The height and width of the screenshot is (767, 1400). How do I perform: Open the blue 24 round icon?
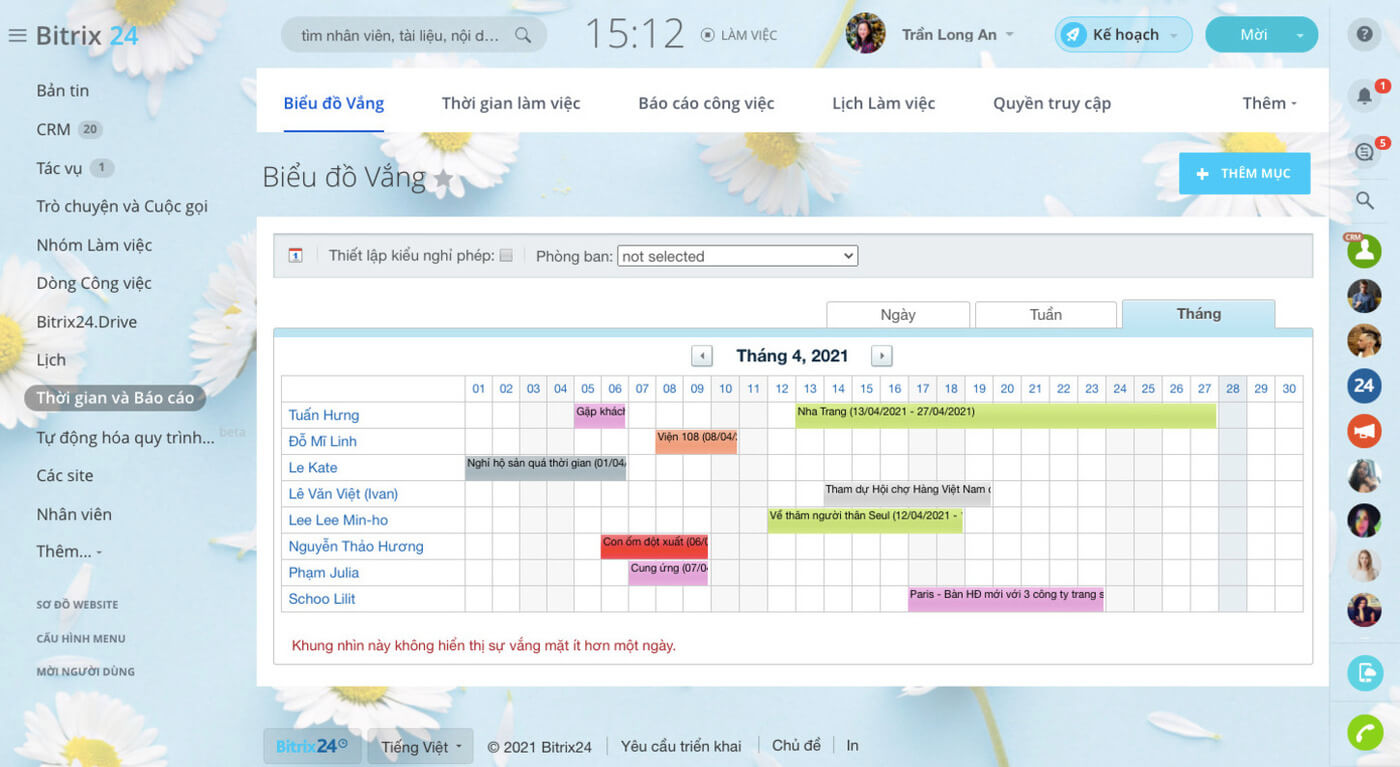click(x=1364, y=385)
